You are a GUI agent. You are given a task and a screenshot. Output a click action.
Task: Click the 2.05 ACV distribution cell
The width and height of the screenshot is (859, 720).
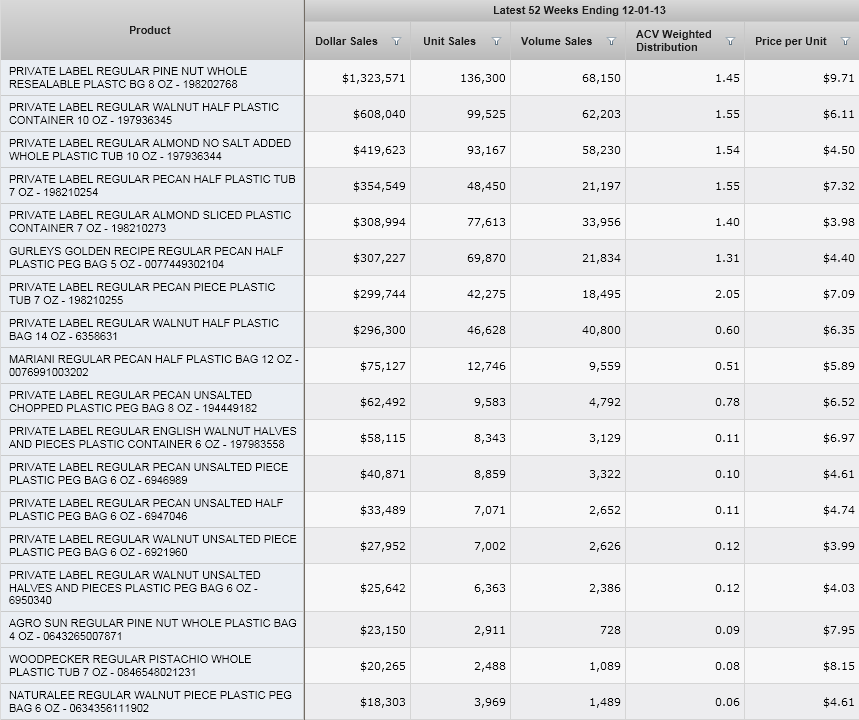click(x=727, y=294)
